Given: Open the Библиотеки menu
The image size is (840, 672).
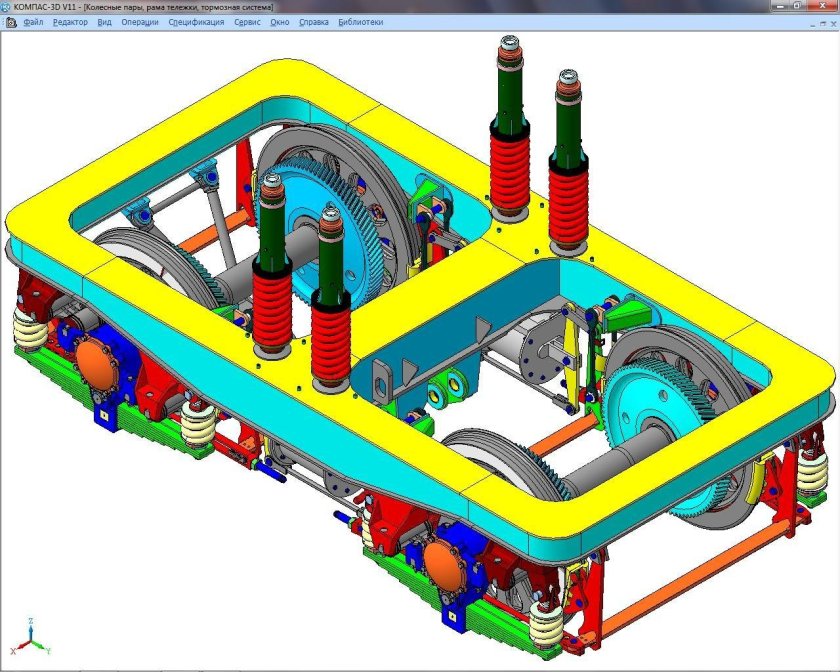Looking at the screenshot, I should (362, 21).
